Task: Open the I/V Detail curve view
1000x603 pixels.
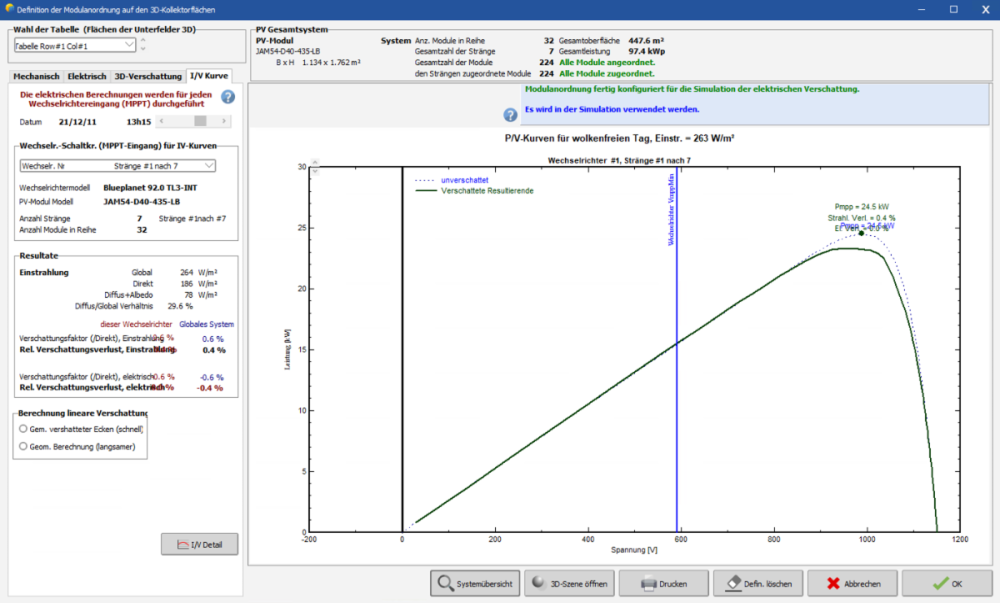Action: (x=200, y=544)
